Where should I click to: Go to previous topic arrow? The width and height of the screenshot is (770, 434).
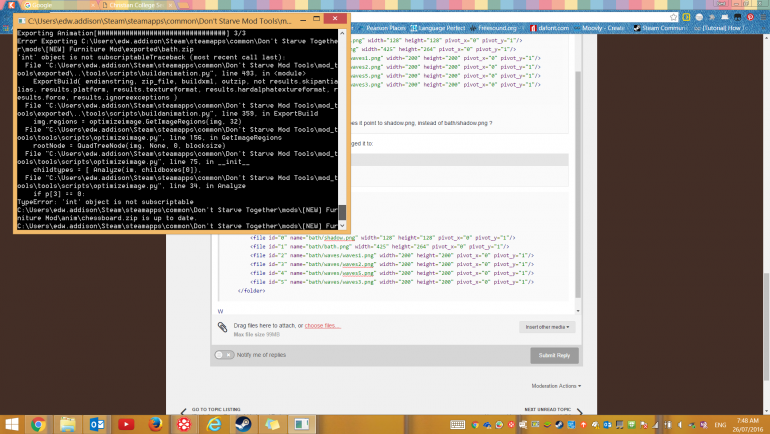pyautogui.click(x=183, y=411)
